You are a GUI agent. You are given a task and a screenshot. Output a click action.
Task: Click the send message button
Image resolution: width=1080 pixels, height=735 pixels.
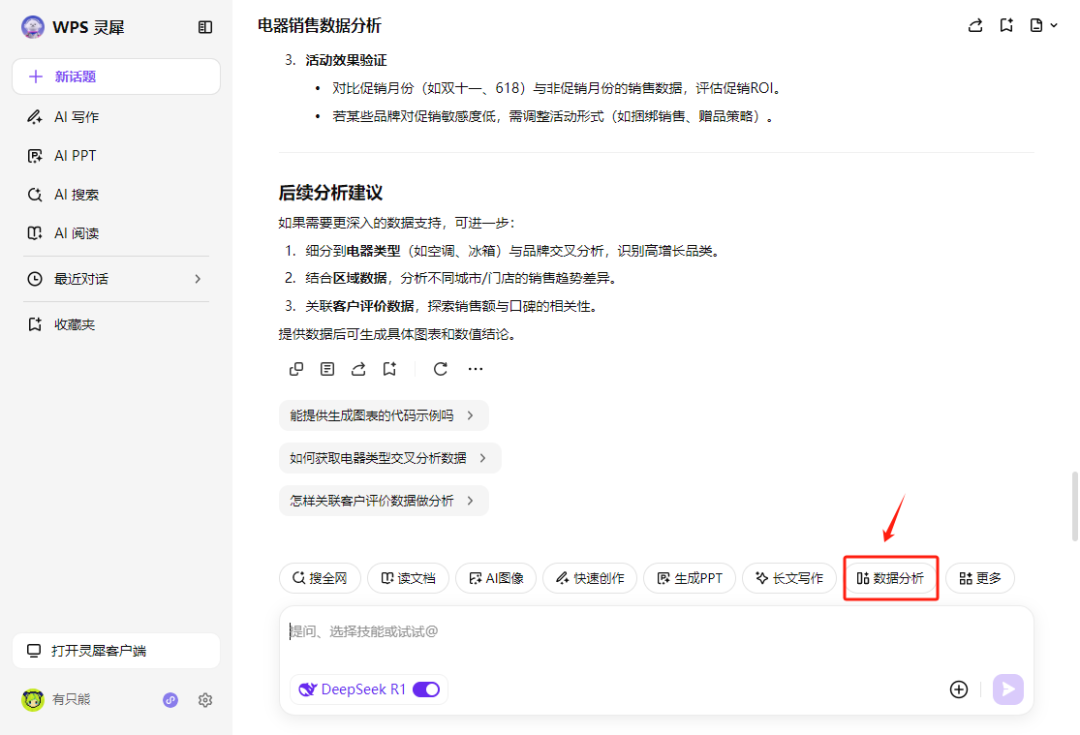point(1008,690)
